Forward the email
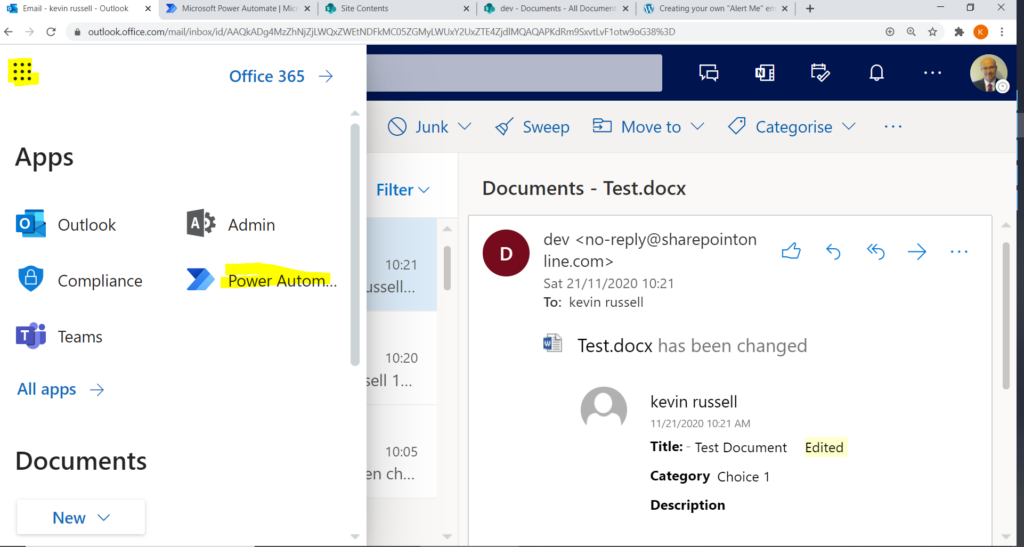This screenshot has height=547, width=1024. 917,251
